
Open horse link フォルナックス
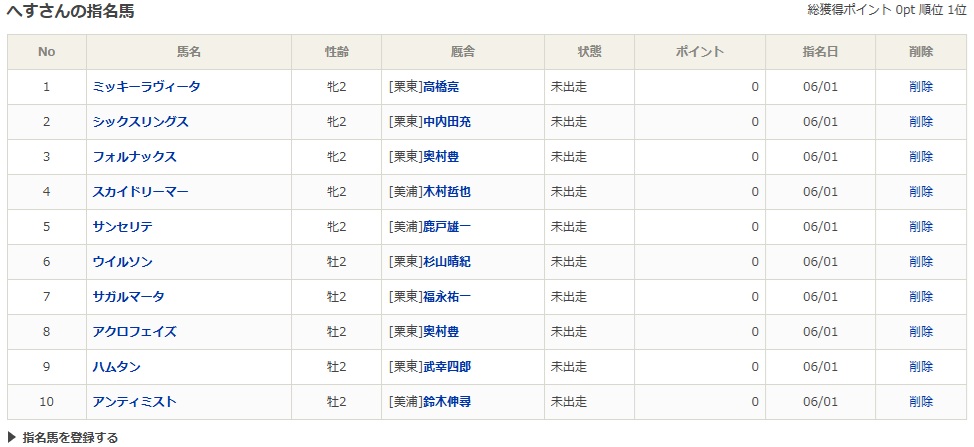(135, 156)
